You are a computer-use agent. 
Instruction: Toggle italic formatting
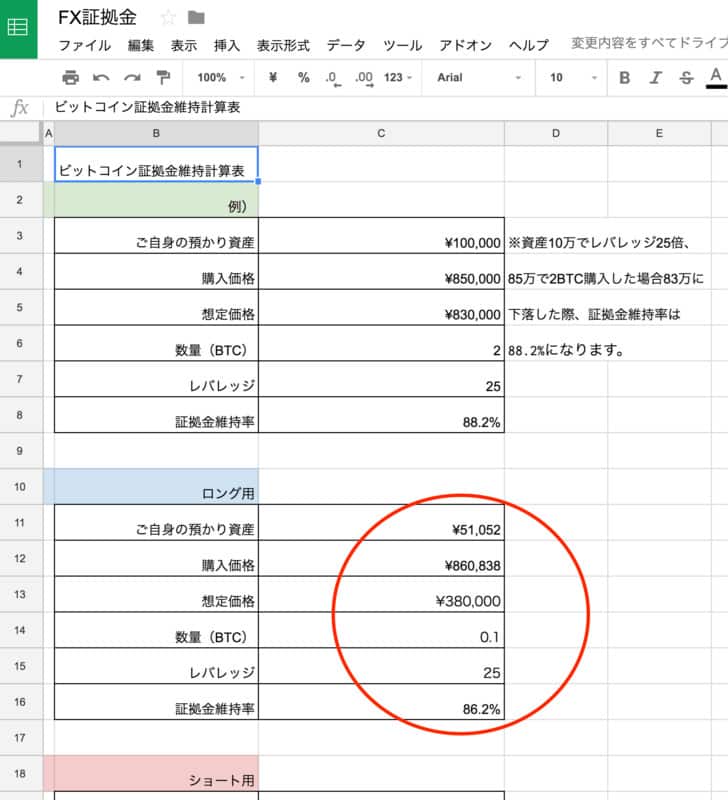click(x=656, y=78)
